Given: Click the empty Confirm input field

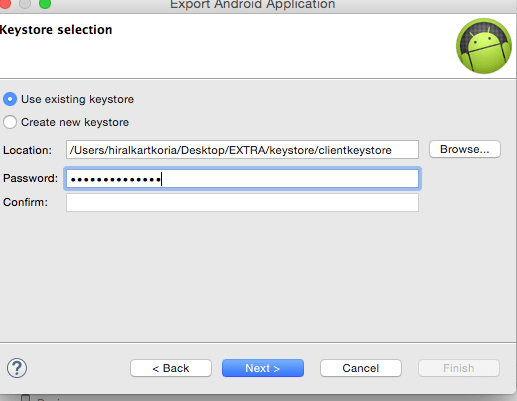Looking at the screenshot, I should click(x=242, y=203).
